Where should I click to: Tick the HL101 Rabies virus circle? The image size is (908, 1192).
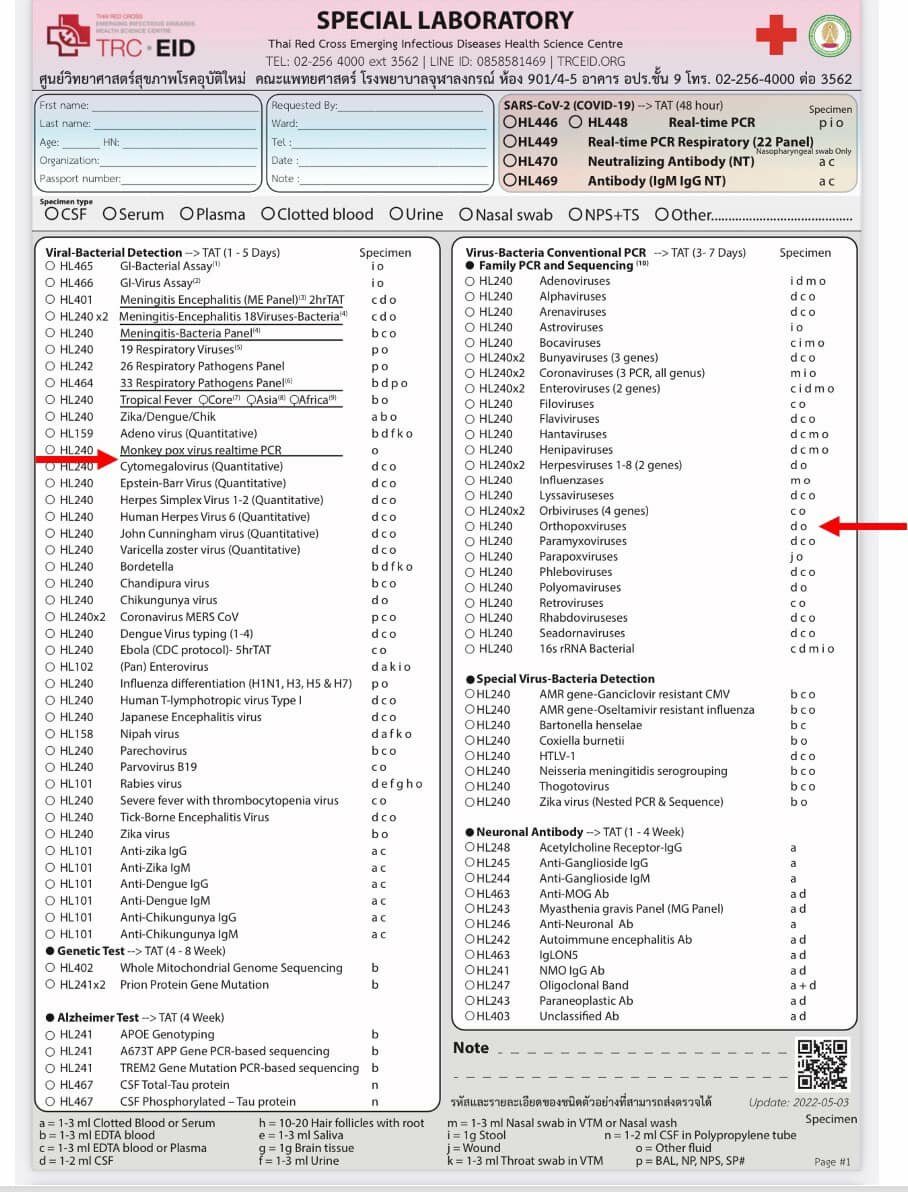[x=50, y=784]
